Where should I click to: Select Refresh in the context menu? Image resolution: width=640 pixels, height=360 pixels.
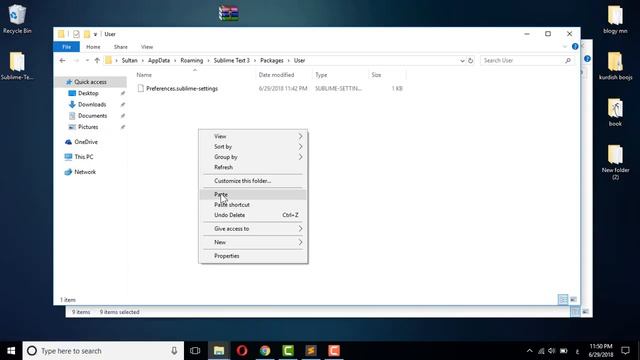click(253, 167)
